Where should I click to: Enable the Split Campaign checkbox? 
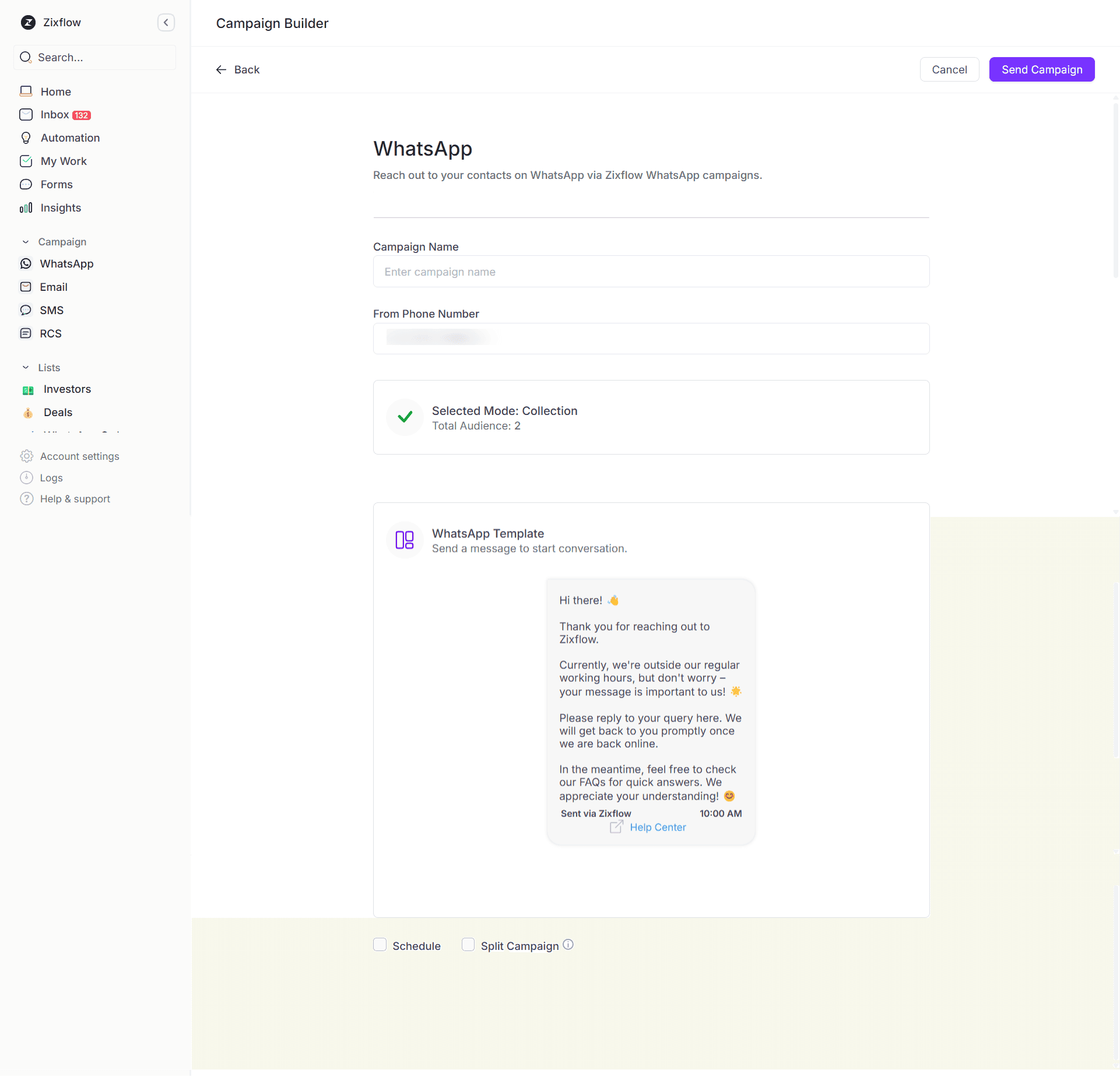click(x=468, y=945)
